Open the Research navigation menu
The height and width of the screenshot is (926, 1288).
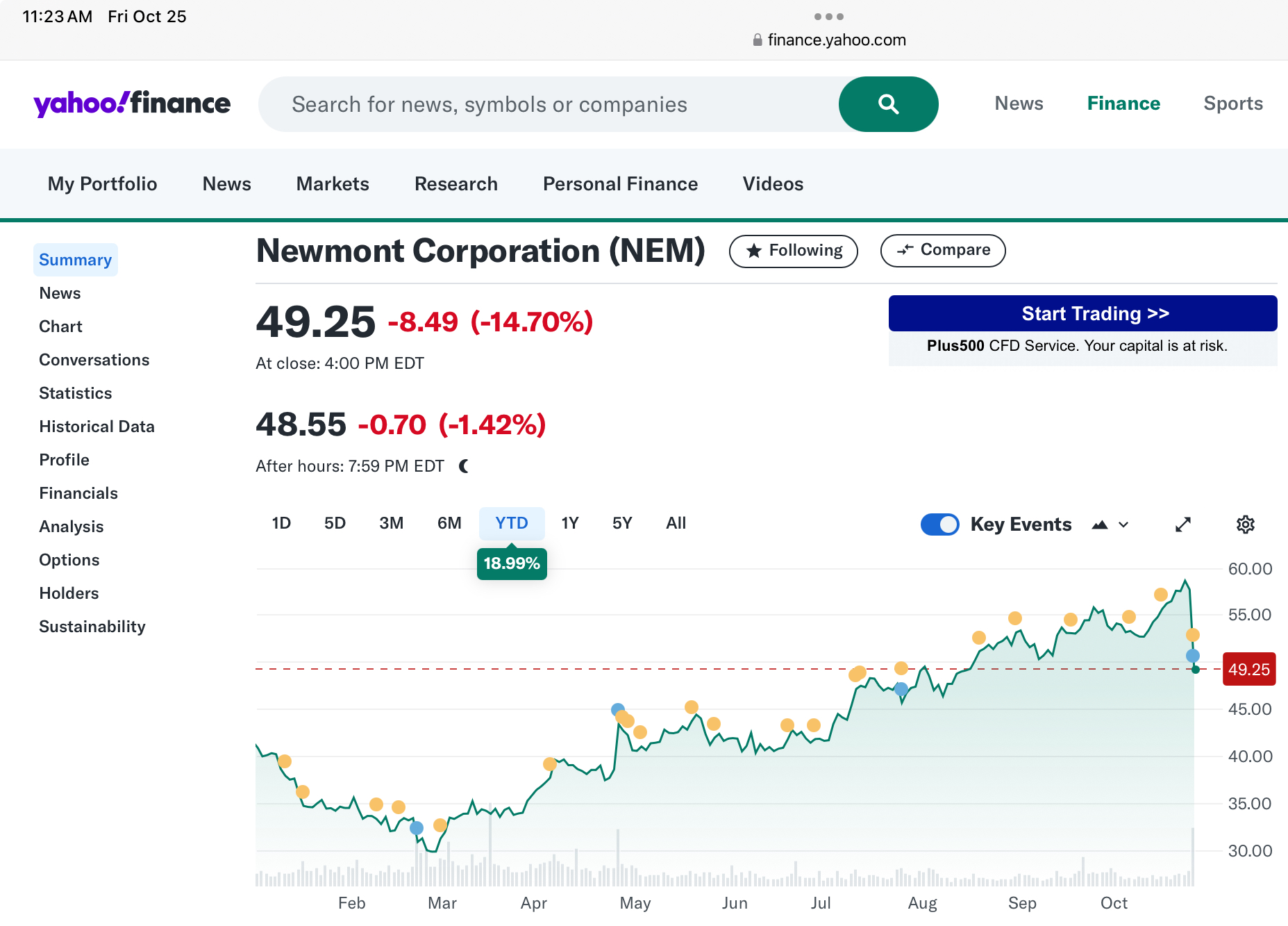pyautogui.click(x=456, y=184)
